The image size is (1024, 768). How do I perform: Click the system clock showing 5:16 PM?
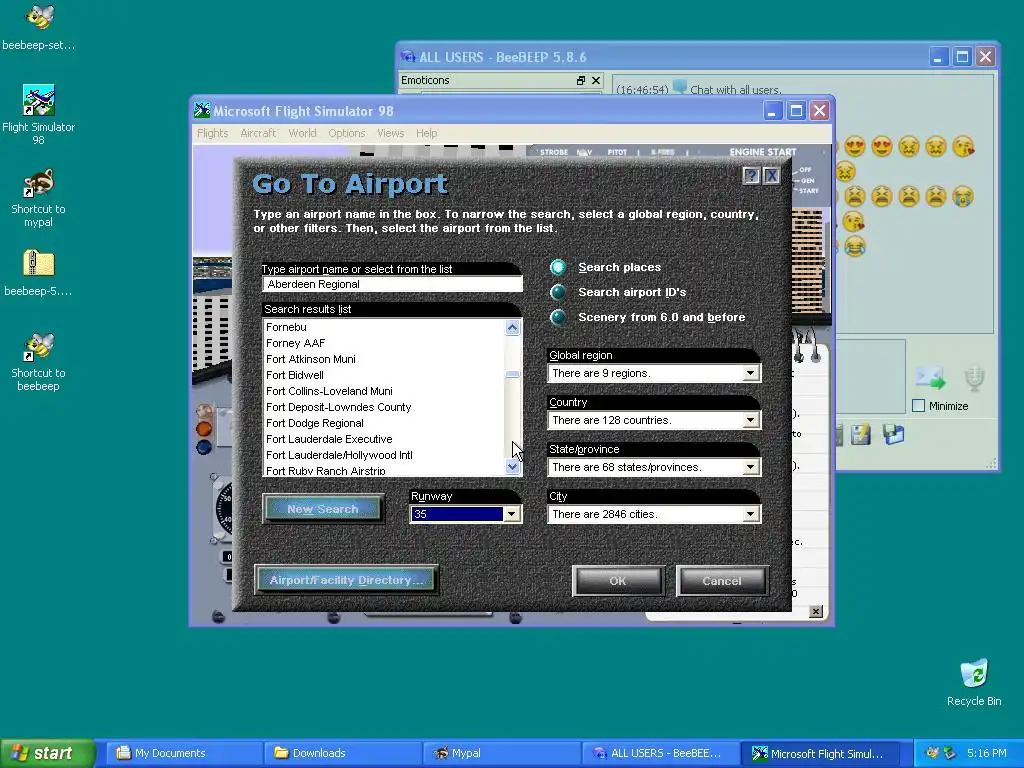click(x=986, y=753)
